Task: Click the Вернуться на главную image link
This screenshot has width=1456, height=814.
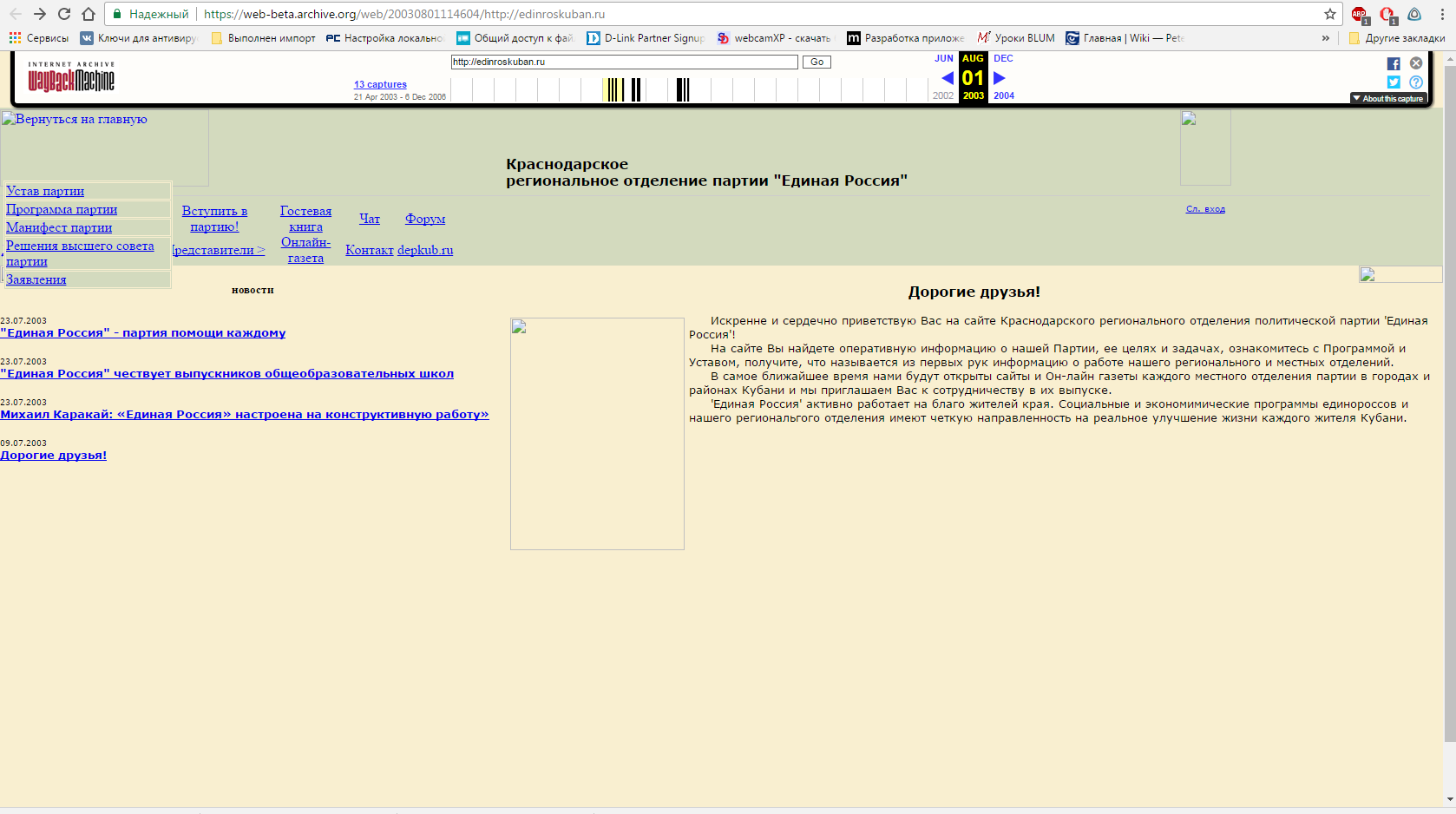Action: [x=104, y=148]
